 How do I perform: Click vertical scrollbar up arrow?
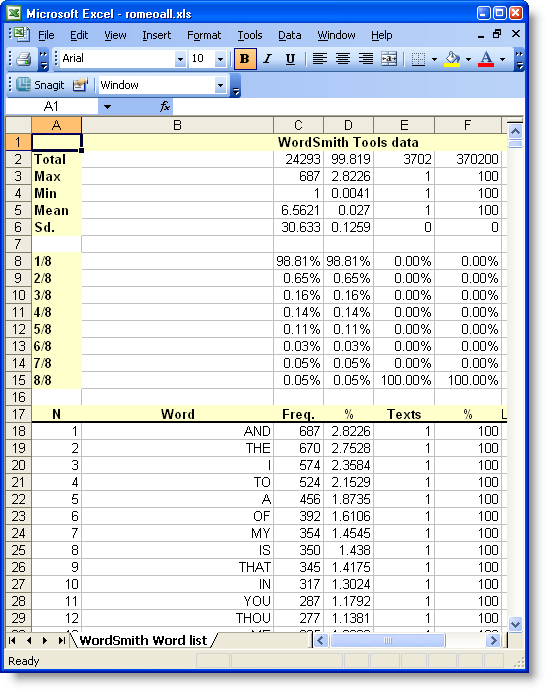tap(515, 131)
